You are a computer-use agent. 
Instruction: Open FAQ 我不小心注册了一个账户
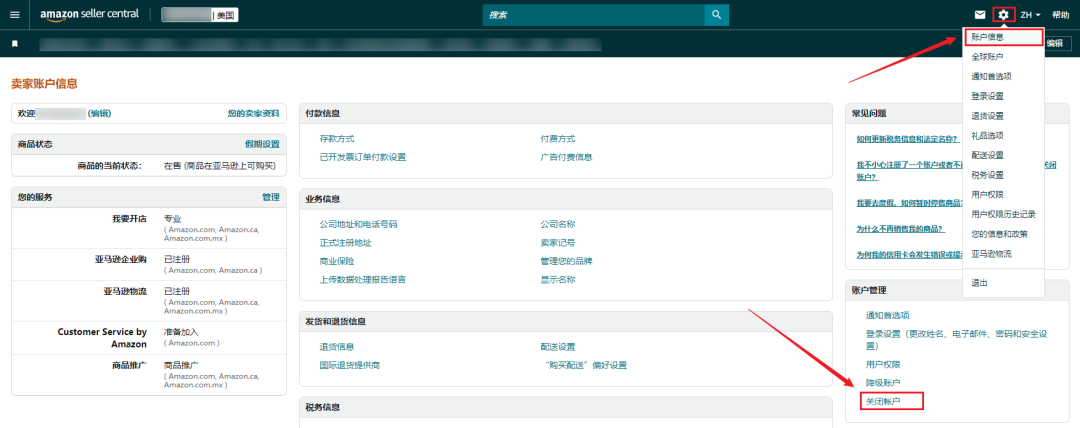pos(909,165)
